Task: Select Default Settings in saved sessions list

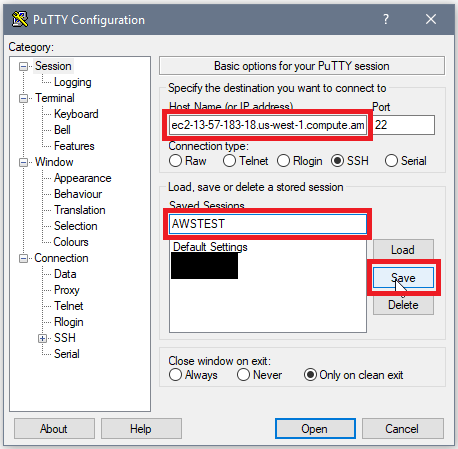Action: [x=210, y=247]
